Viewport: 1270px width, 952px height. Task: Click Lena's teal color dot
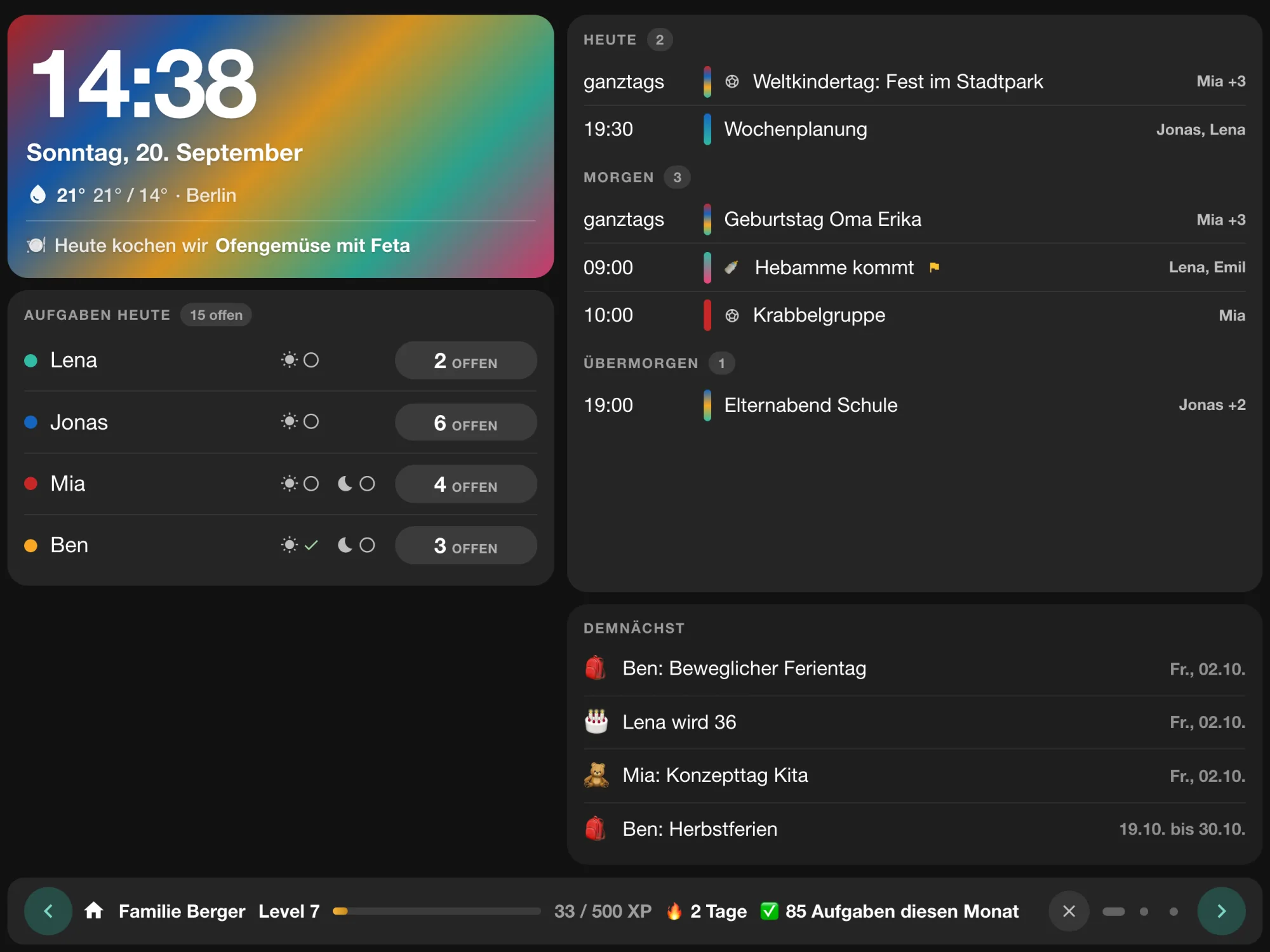coord(30,360)
